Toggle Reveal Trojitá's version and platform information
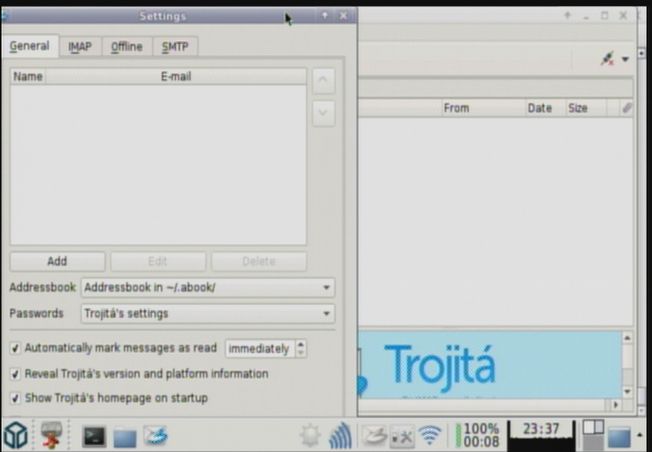Image resolution: width=652 pixels, height=452 pixels. [15, 374]
